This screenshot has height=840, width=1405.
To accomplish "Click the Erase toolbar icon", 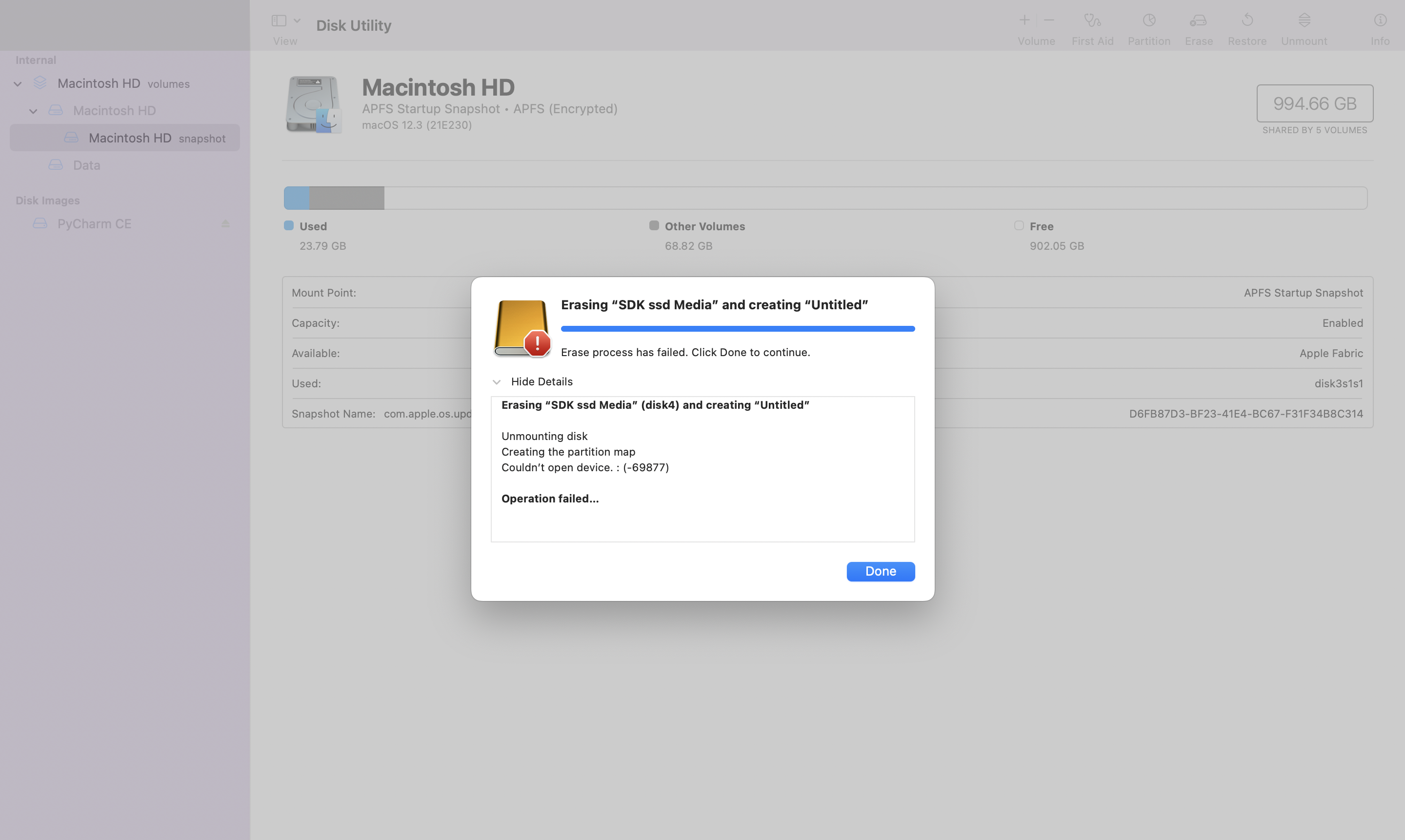I will [x=1198, y=21].
